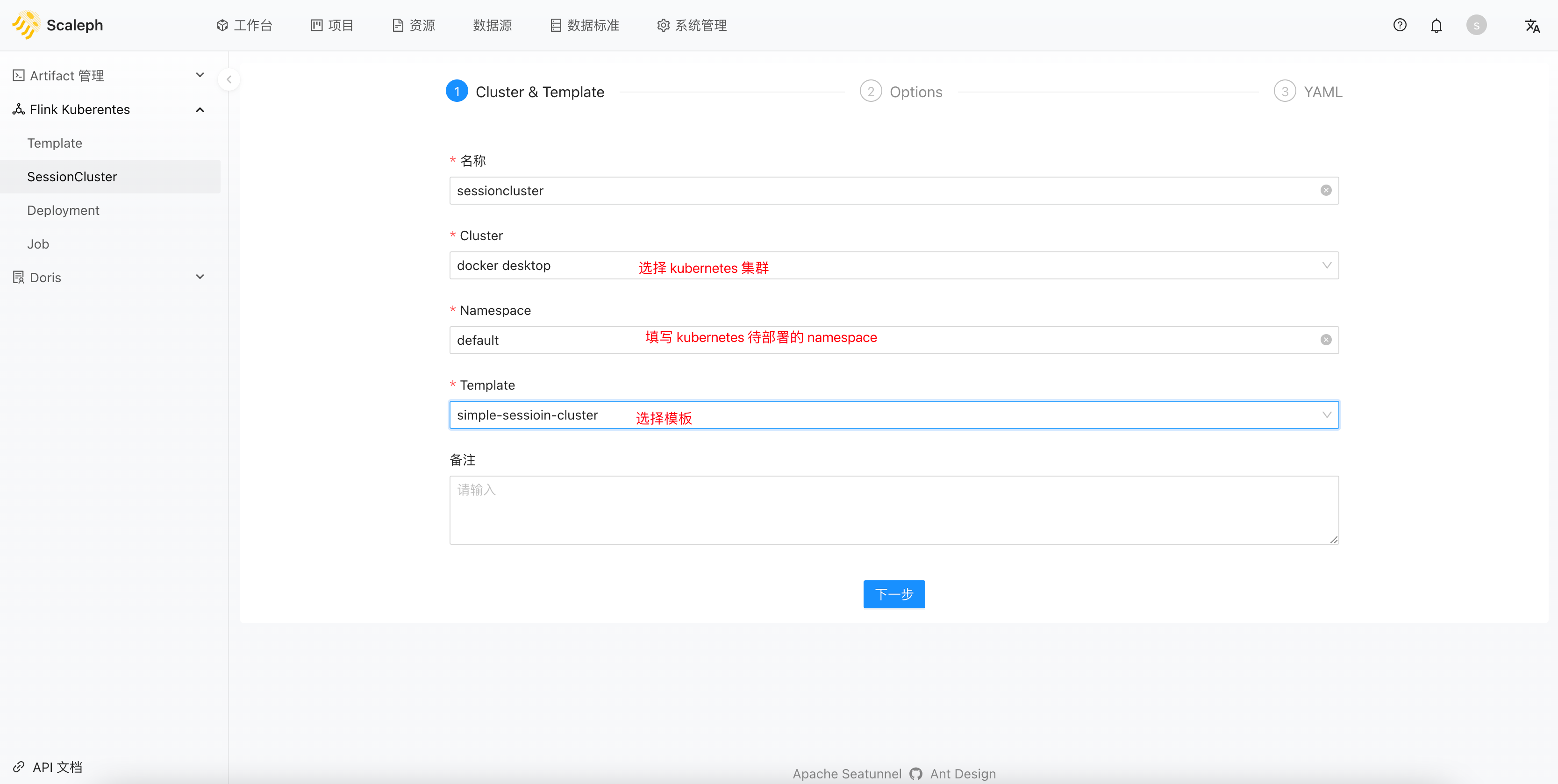Expand the Template dropdown selector
Viewport: 1558px width, 784px height.
tap(1328, 414)
